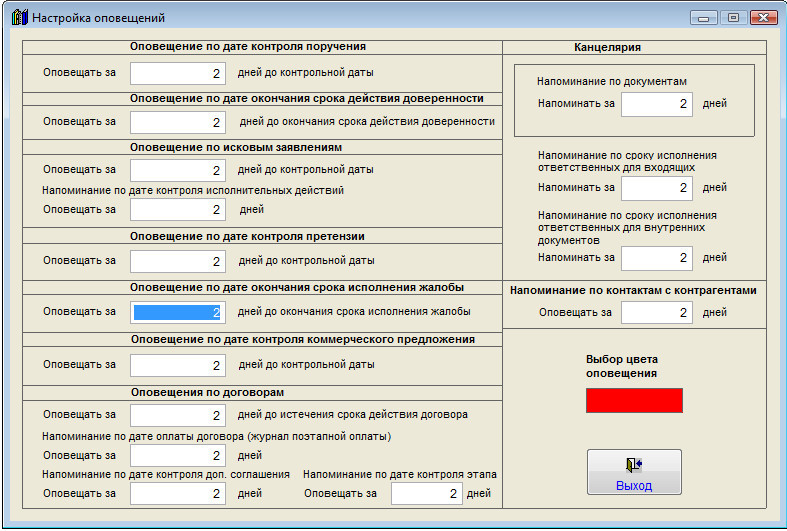Image resolution: width=787 pixels, height=531 pixels.
Task: Focus days field for дата контроля этапа
Action: [427, 493]
